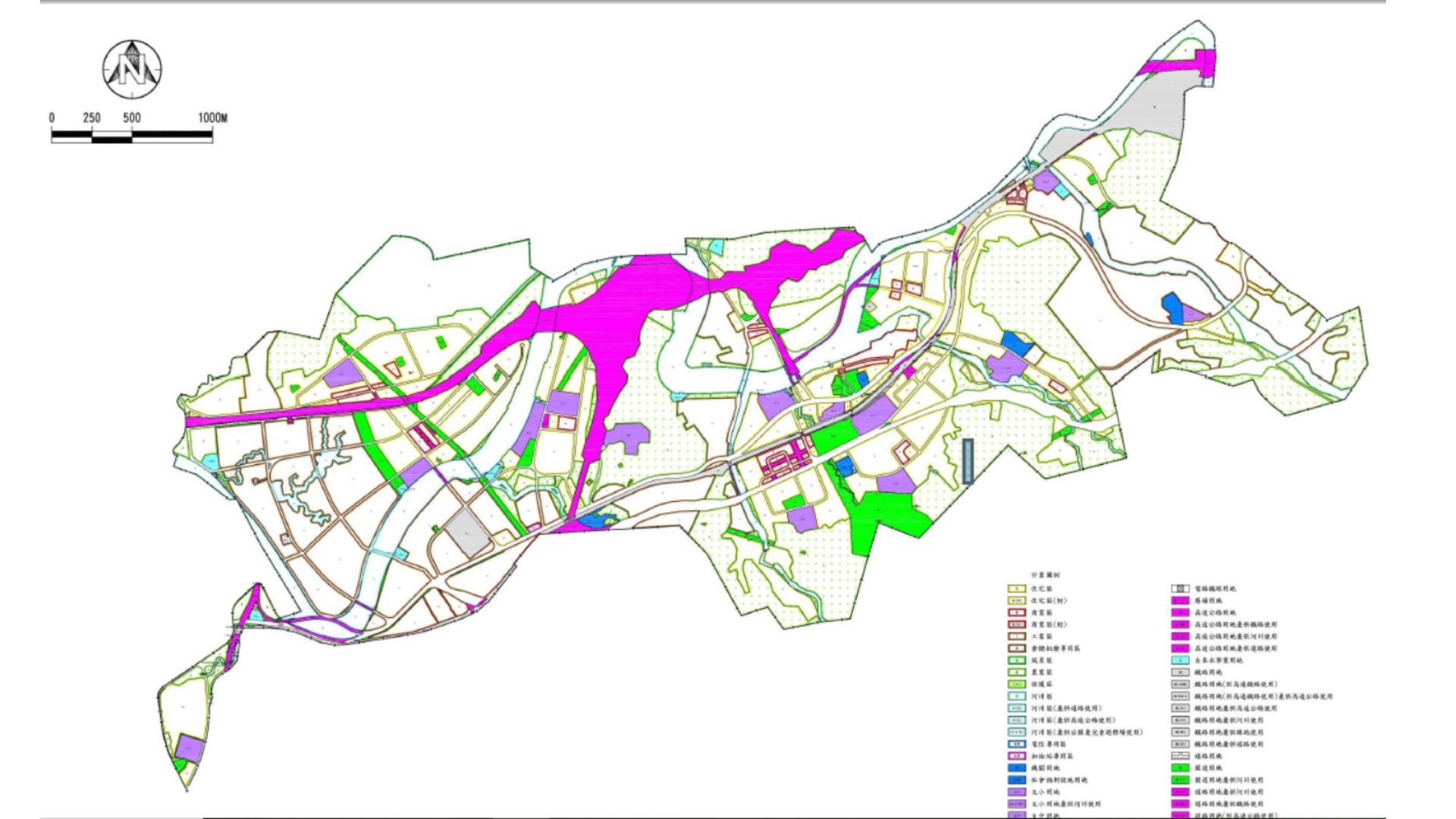1456x819 pixels.
Task: Click legend label "農業區"
Action: pyautogui.click(x=1042, y=673)
